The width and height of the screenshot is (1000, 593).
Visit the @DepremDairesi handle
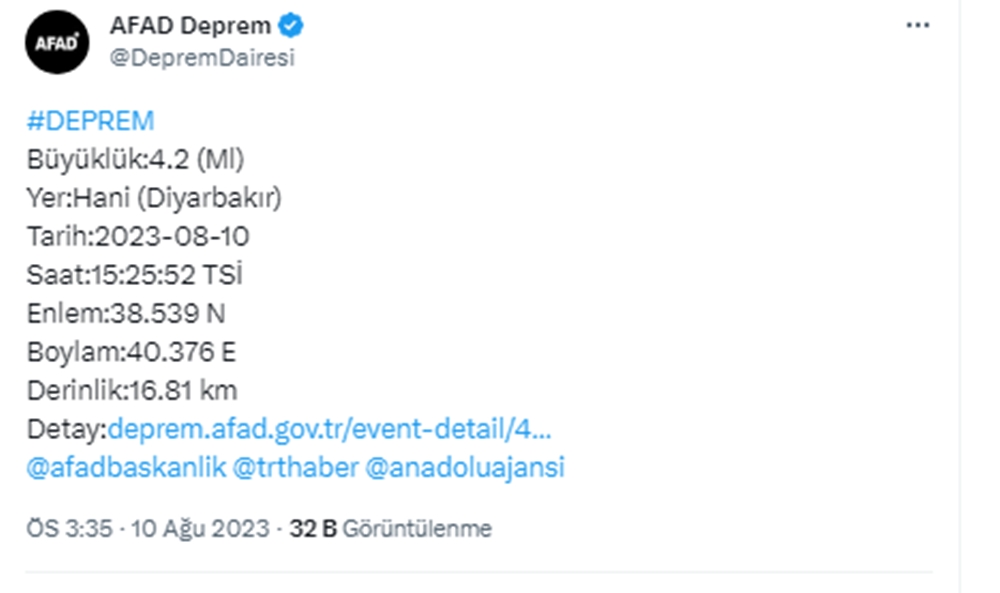click(x=202, y=57)
